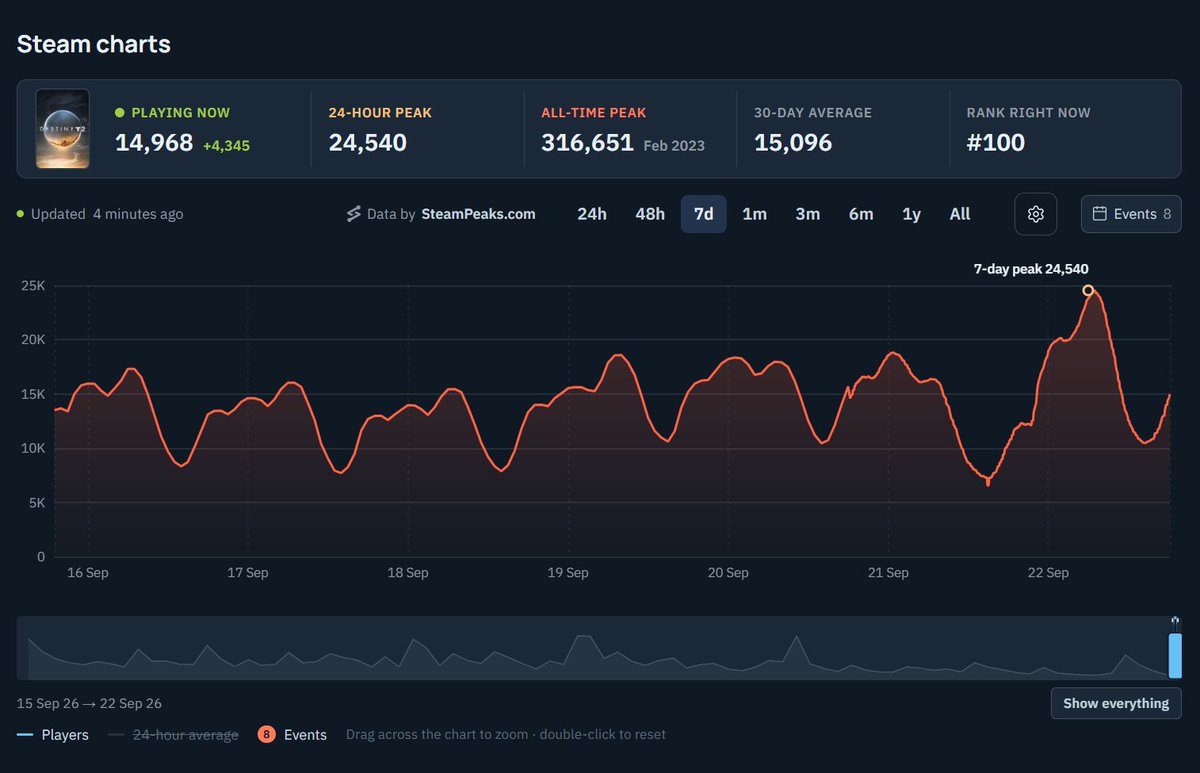The width and height of the screenshot is (1200, 773).
Task: Click the Updated 4 minutes ago text
Action: point(107,214)
